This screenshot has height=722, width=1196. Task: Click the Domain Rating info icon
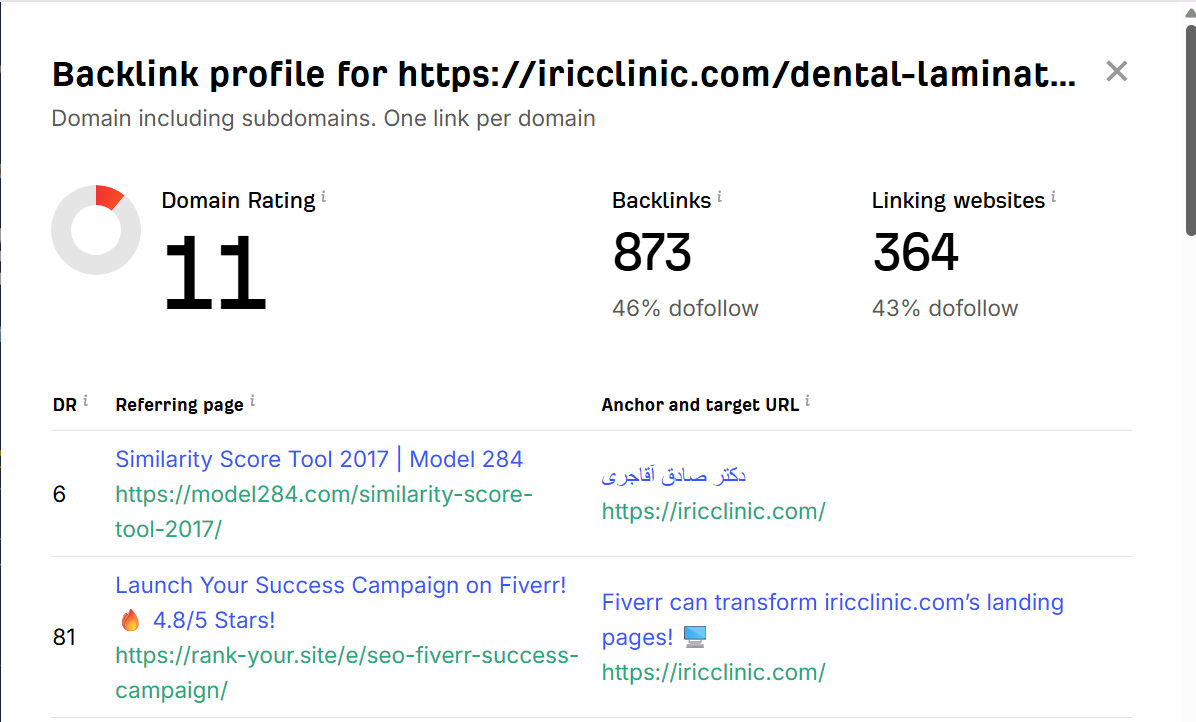[x=323, y=197]
